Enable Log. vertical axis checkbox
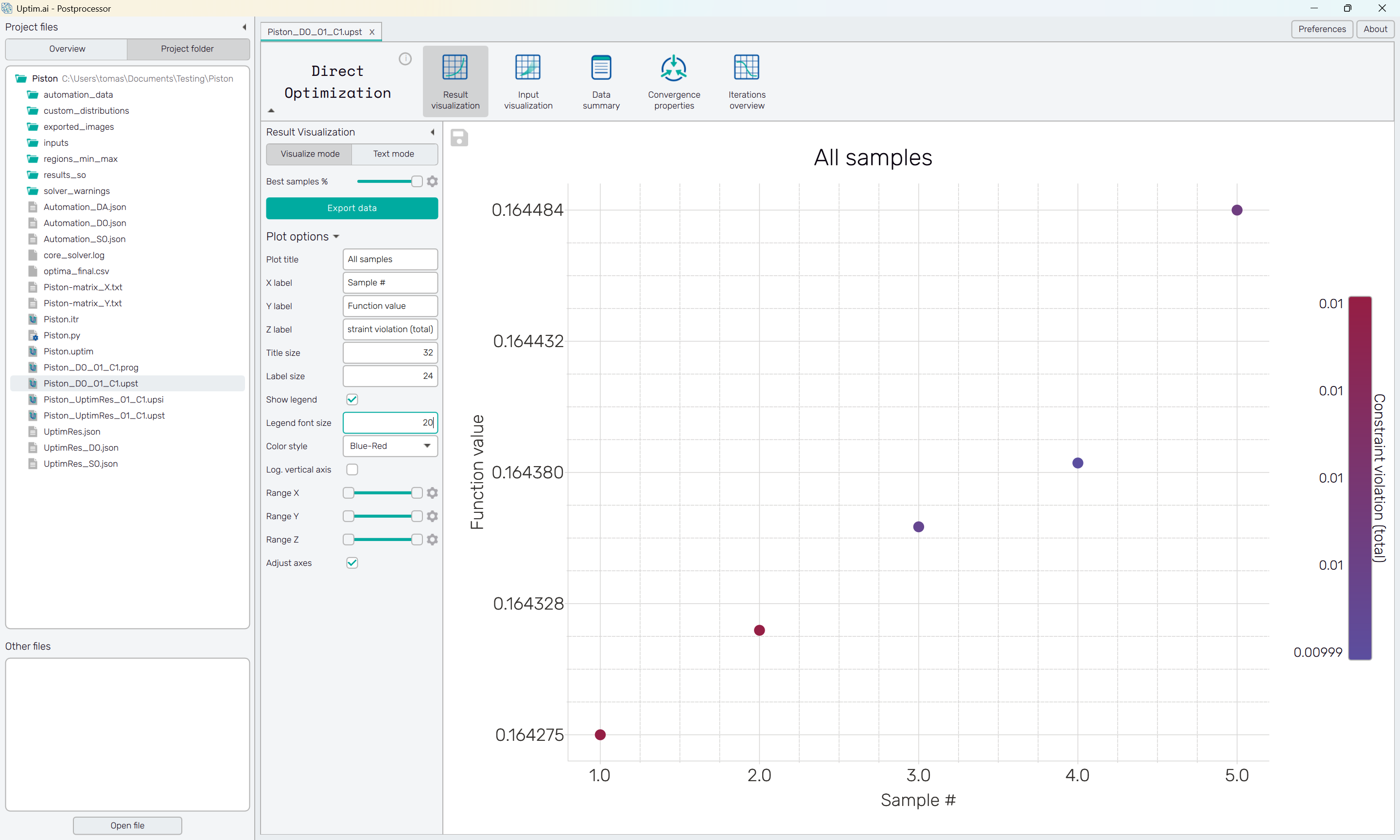1400x840 pixels. tap(352, 469)
